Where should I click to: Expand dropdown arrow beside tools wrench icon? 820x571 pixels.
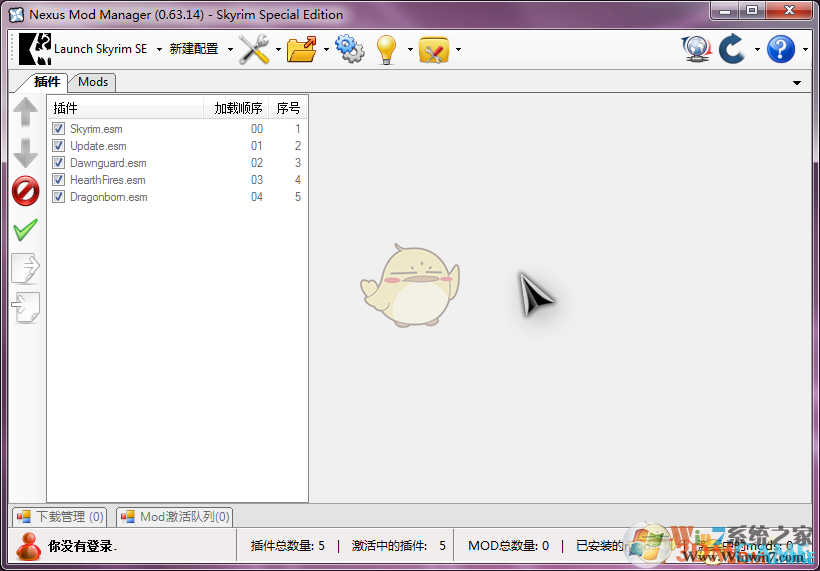pyautogui.click(x=278, y=50)
